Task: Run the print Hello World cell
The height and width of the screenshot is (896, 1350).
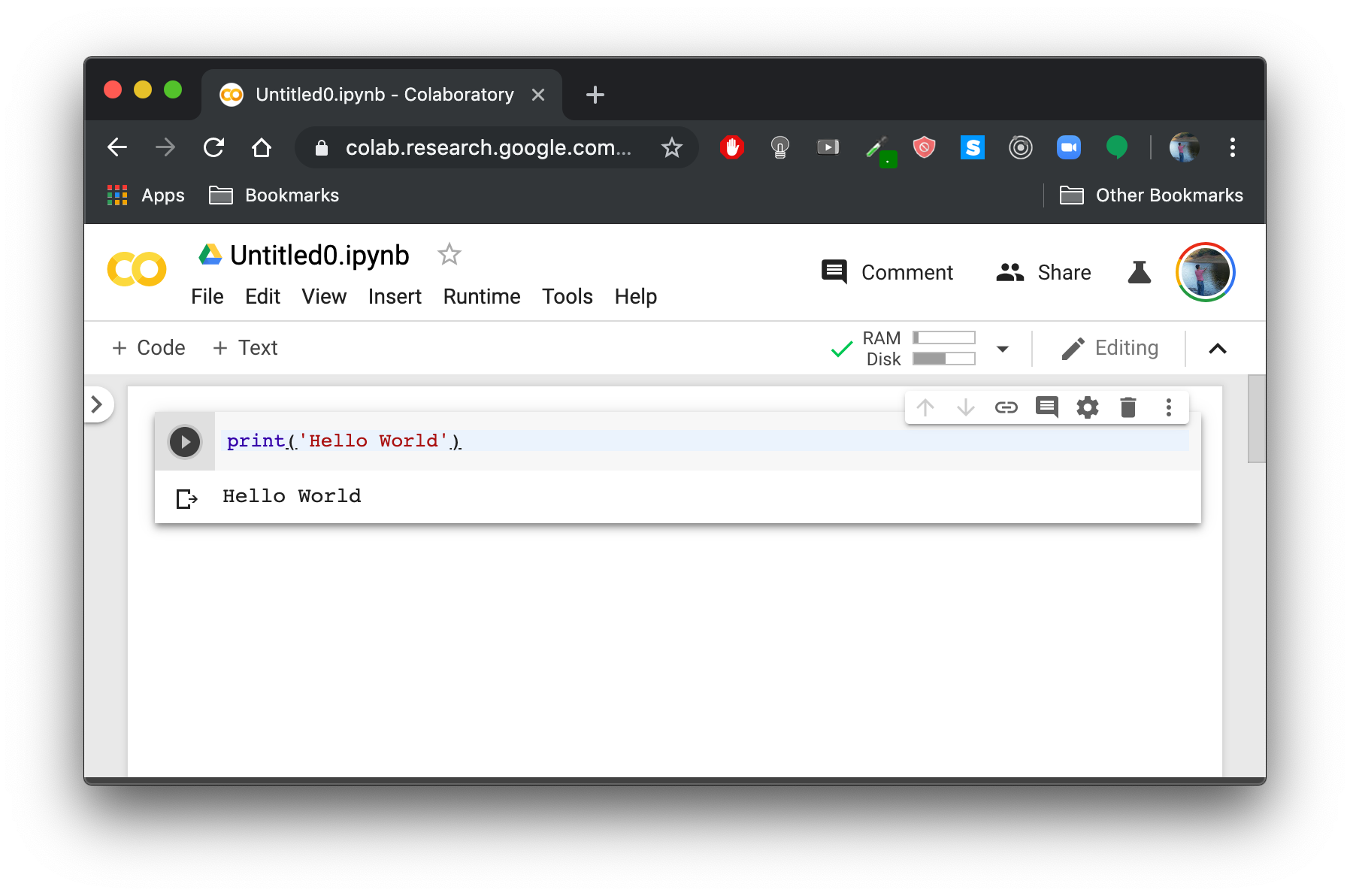Action: click(185, 442)
